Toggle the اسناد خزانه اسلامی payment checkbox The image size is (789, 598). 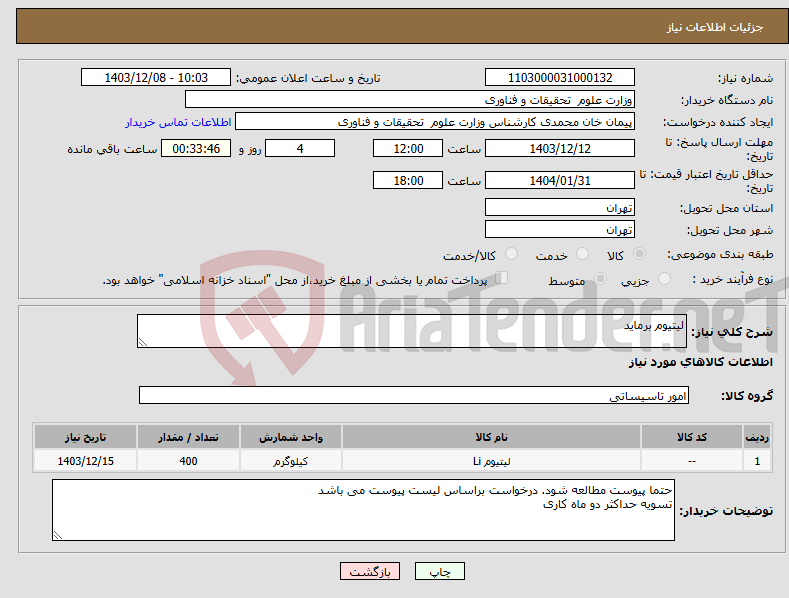[x=502, y=278]
